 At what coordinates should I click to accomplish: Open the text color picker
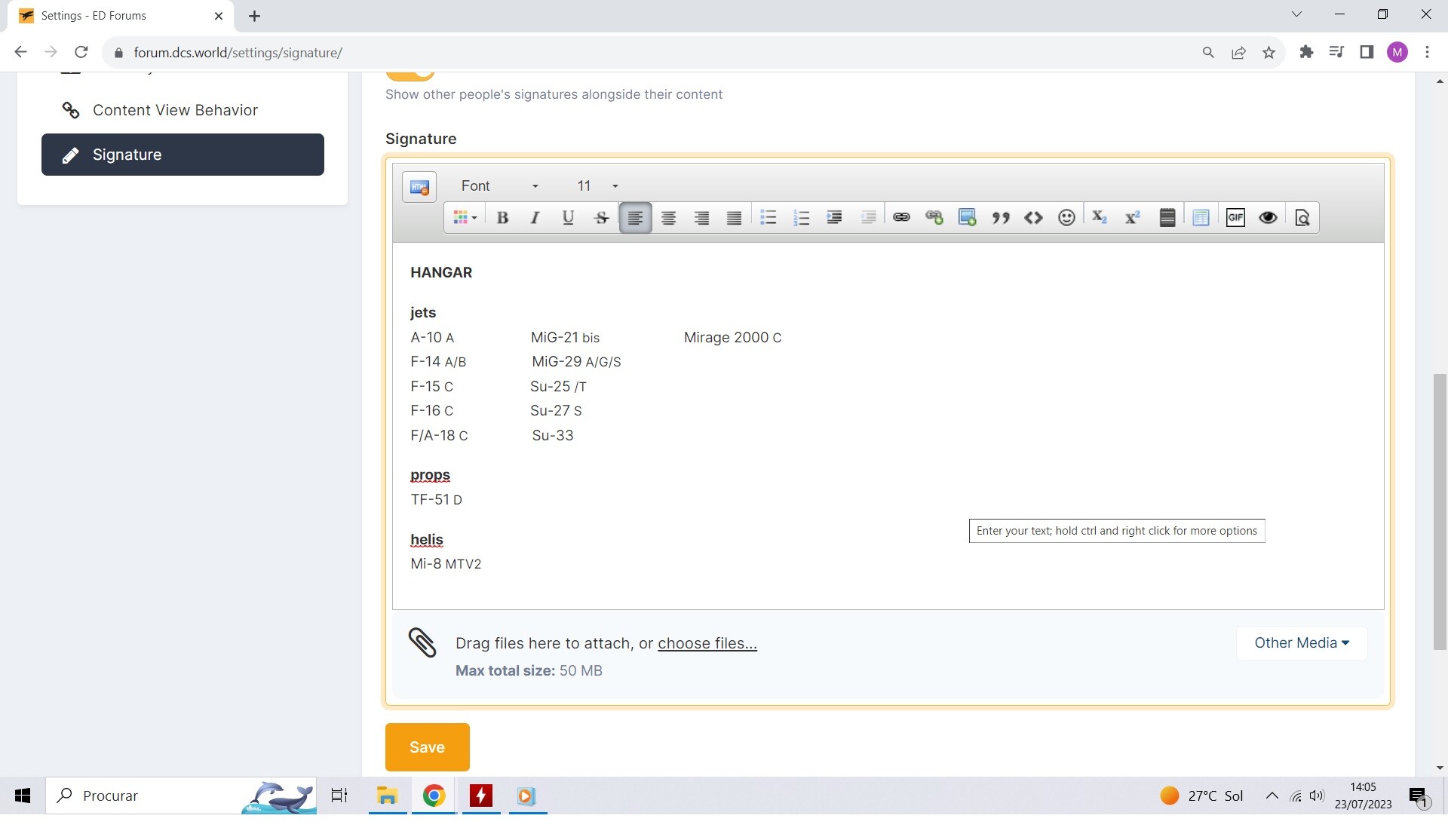click(465, 218)
